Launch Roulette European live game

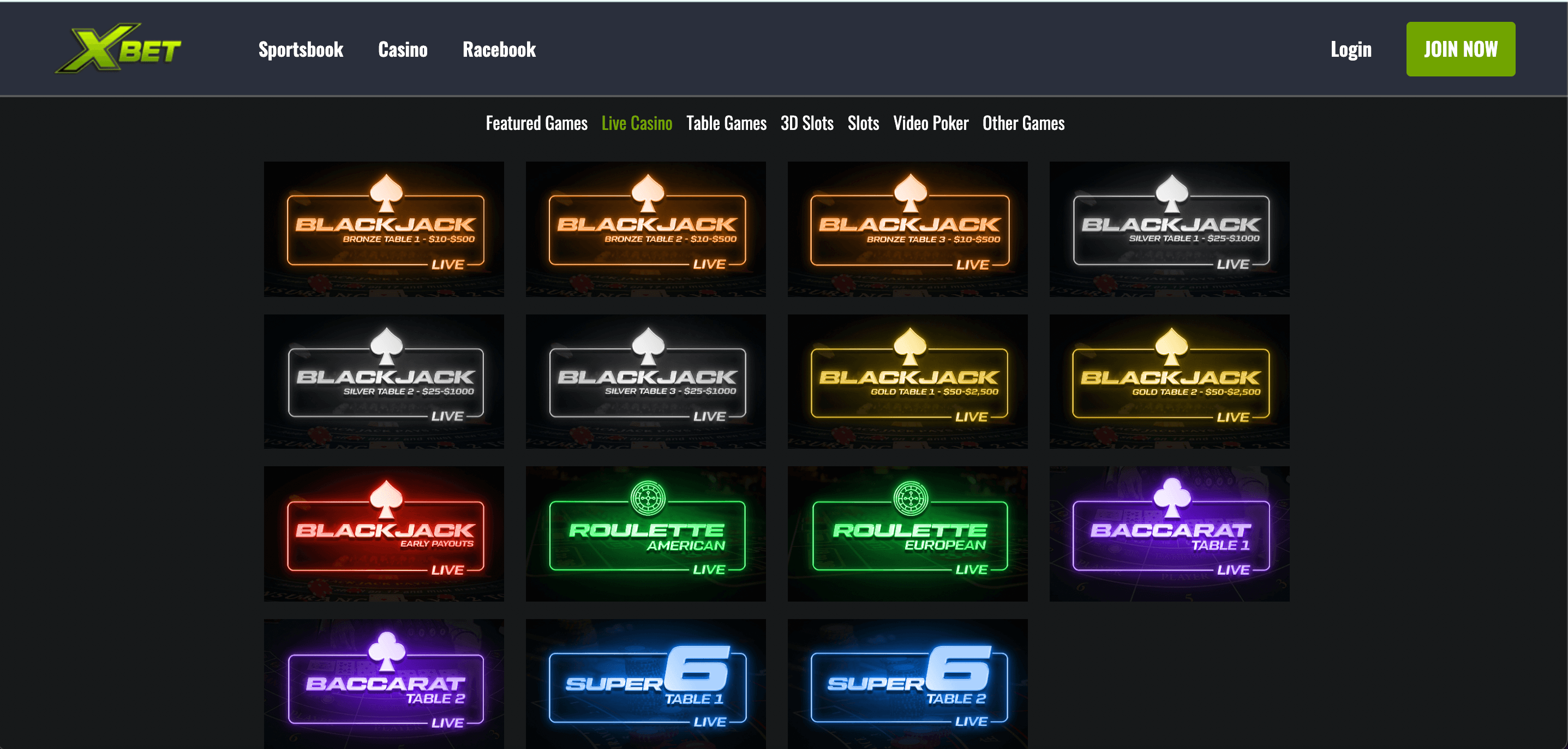click(x=907, y=534)
